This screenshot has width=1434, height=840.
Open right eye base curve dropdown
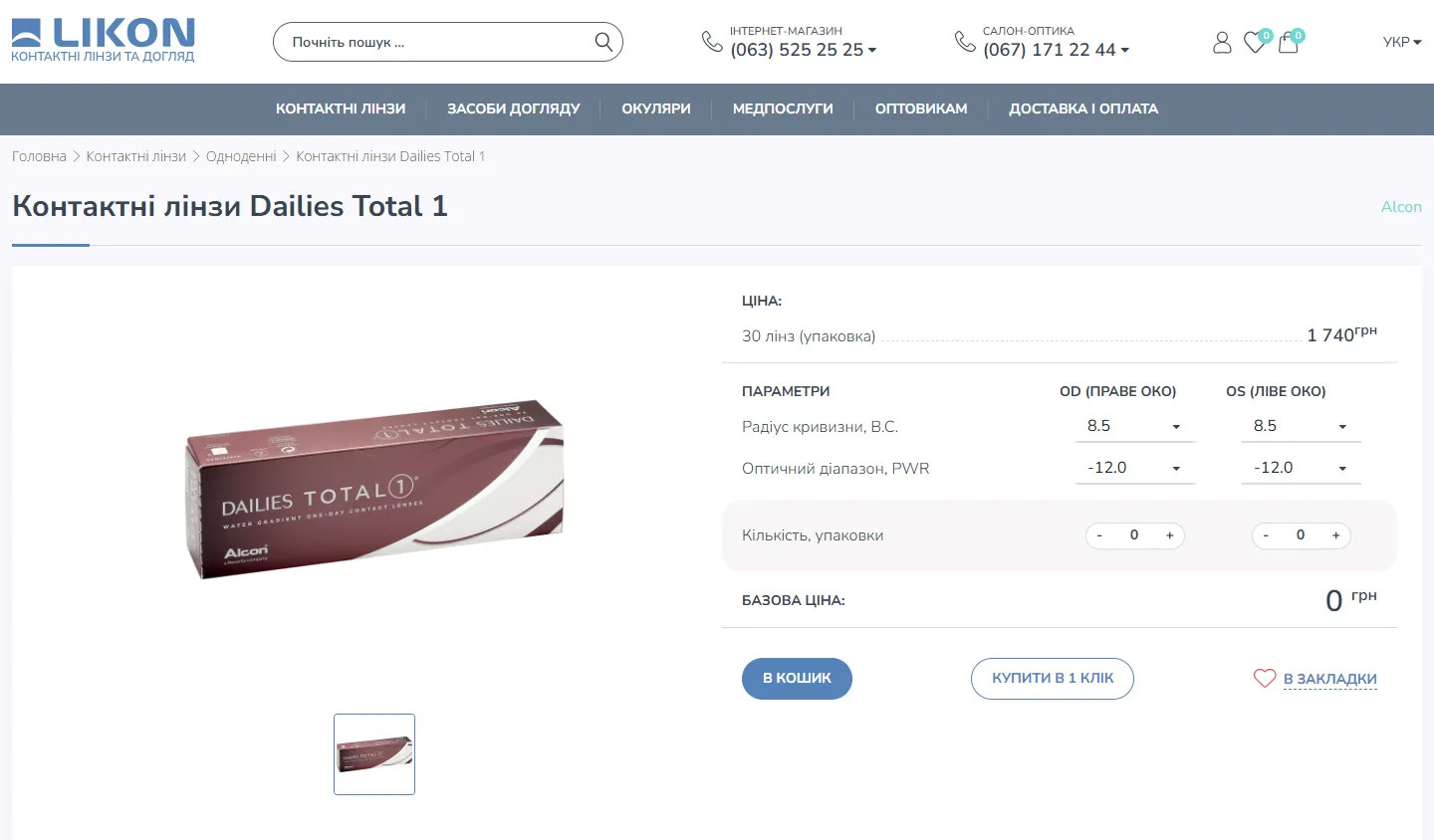click(1134, 426)
